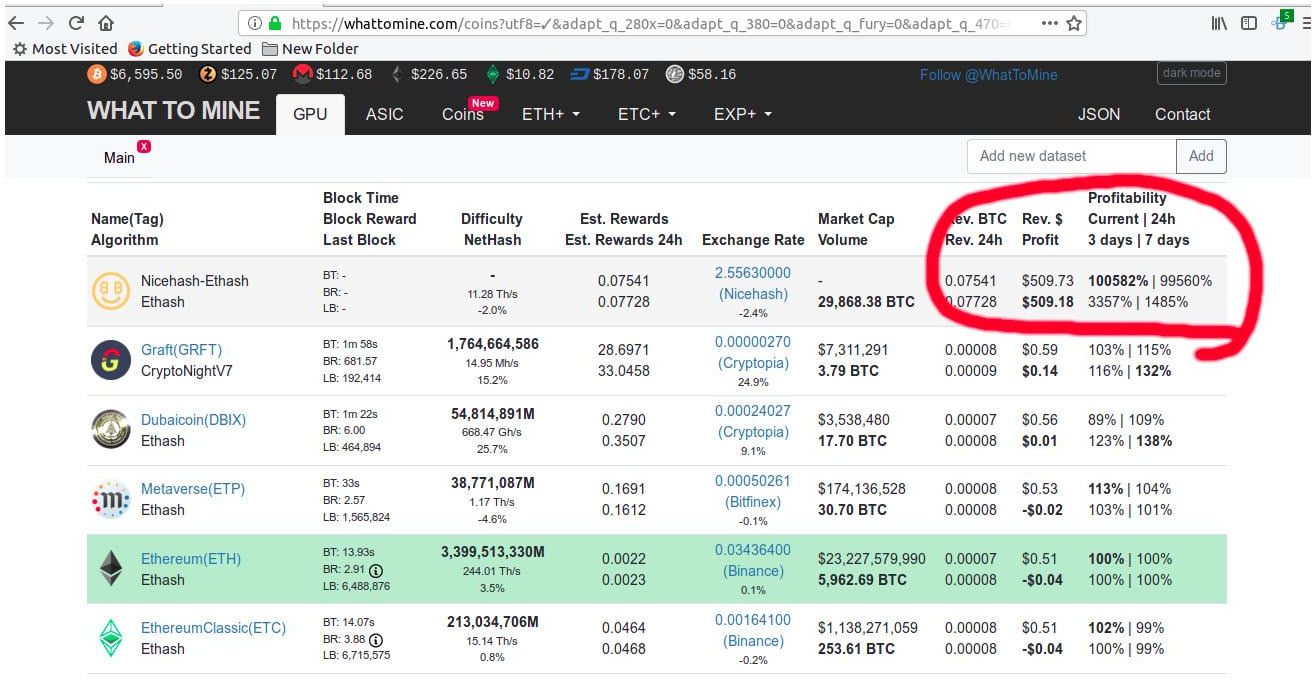The height and width of the screenshot is (680, 1312).
Task: Click the browser URL address bar
Action: click(x=660, y=23)
